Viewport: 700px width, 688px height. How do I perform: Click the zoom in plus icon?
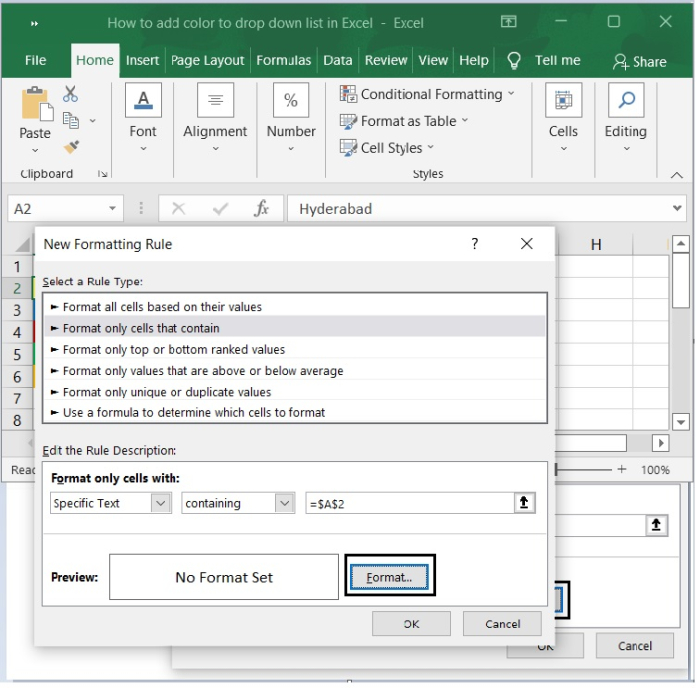(x=622, y=469)
